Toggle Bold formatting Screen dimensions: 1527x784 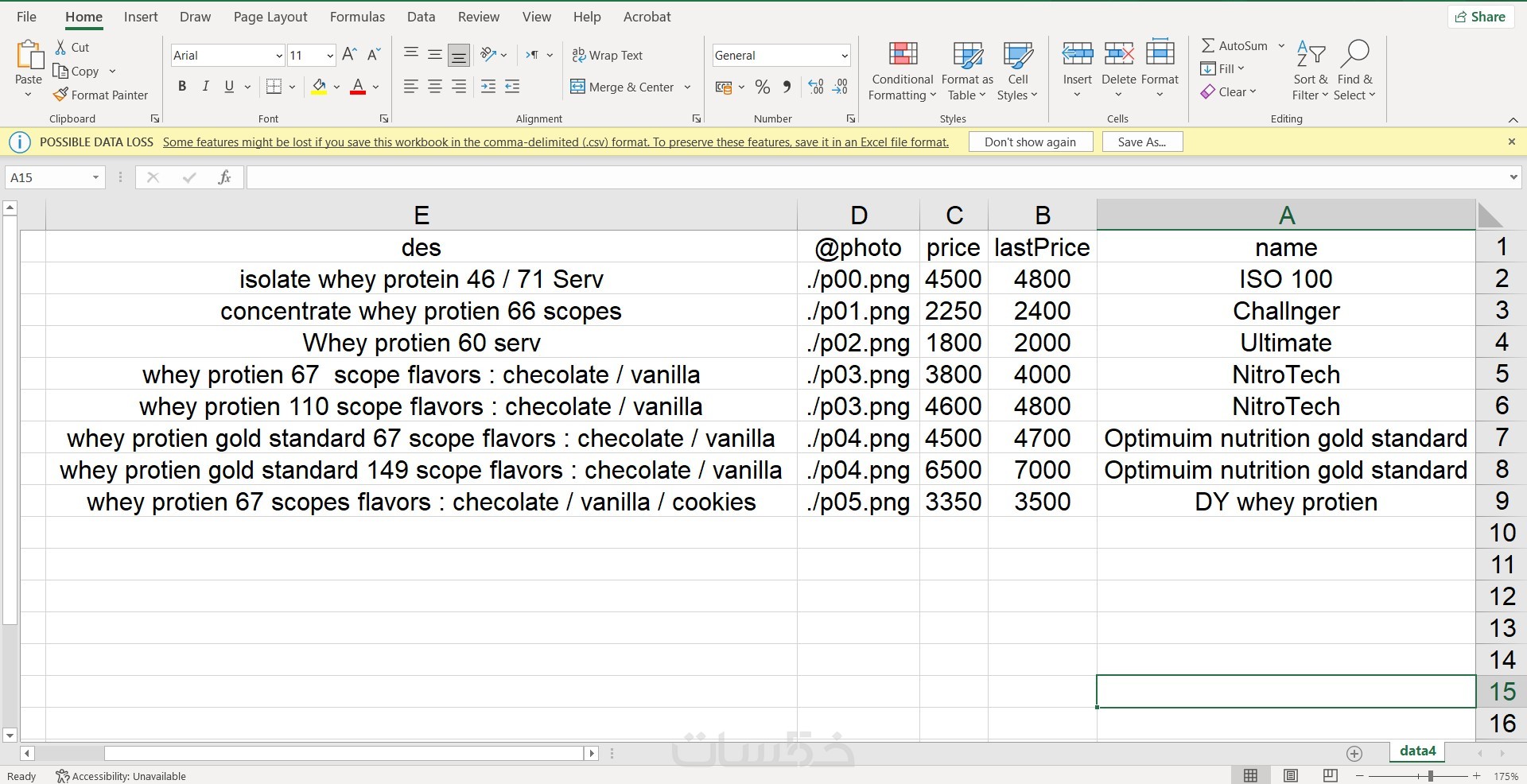click(182, 87)
